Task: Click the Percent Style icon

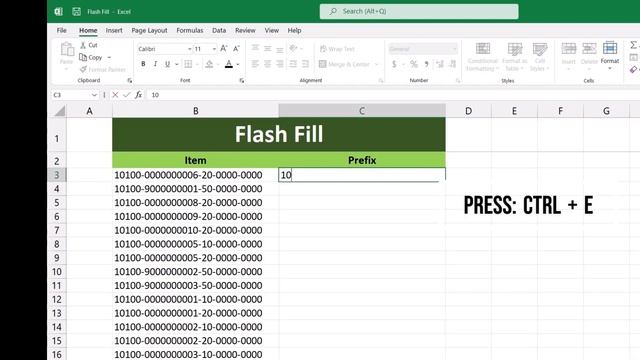Action: tap(414, 64)
